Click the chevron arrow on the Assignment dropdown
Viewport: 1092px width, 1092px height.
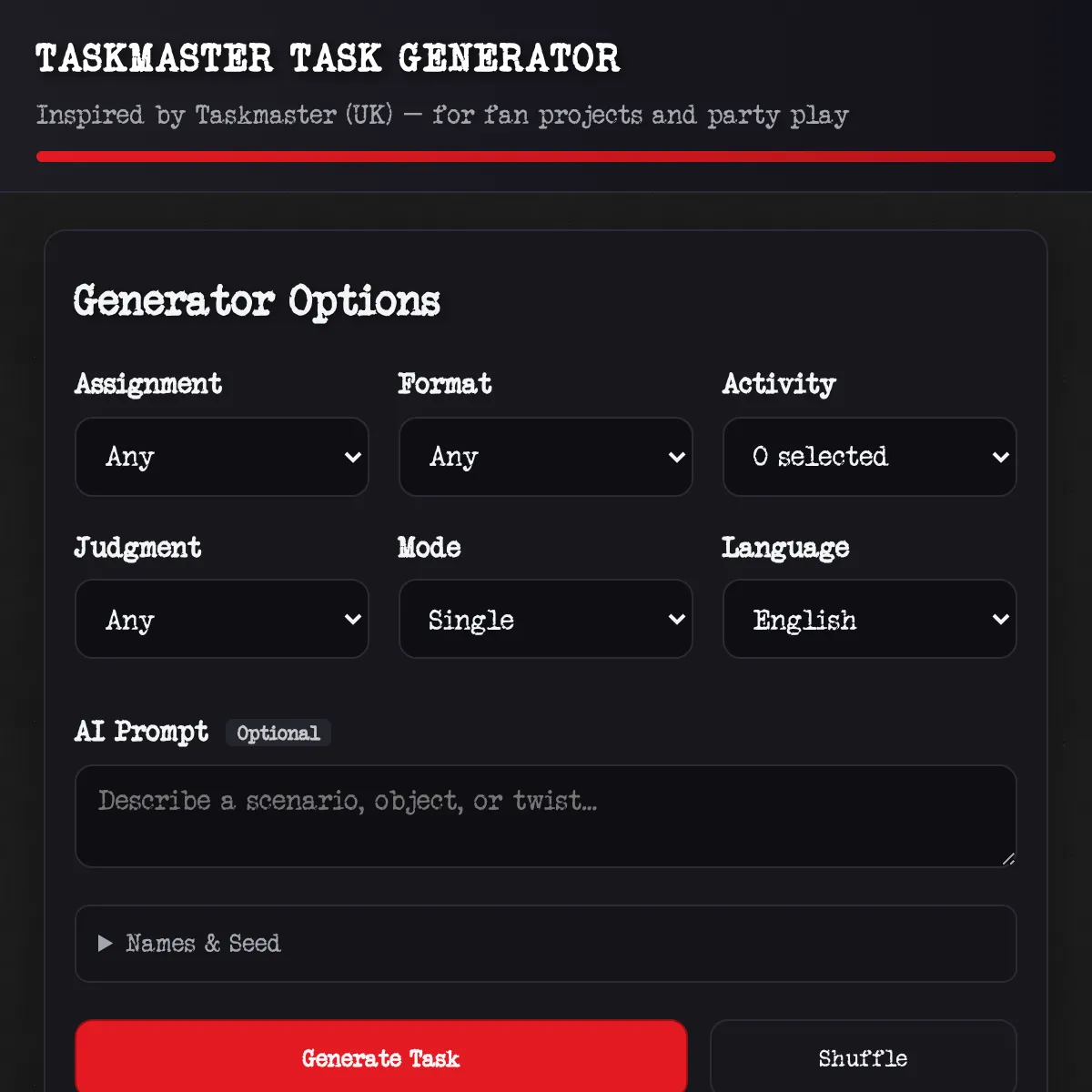pyautogui.click(x=353, y=458)
